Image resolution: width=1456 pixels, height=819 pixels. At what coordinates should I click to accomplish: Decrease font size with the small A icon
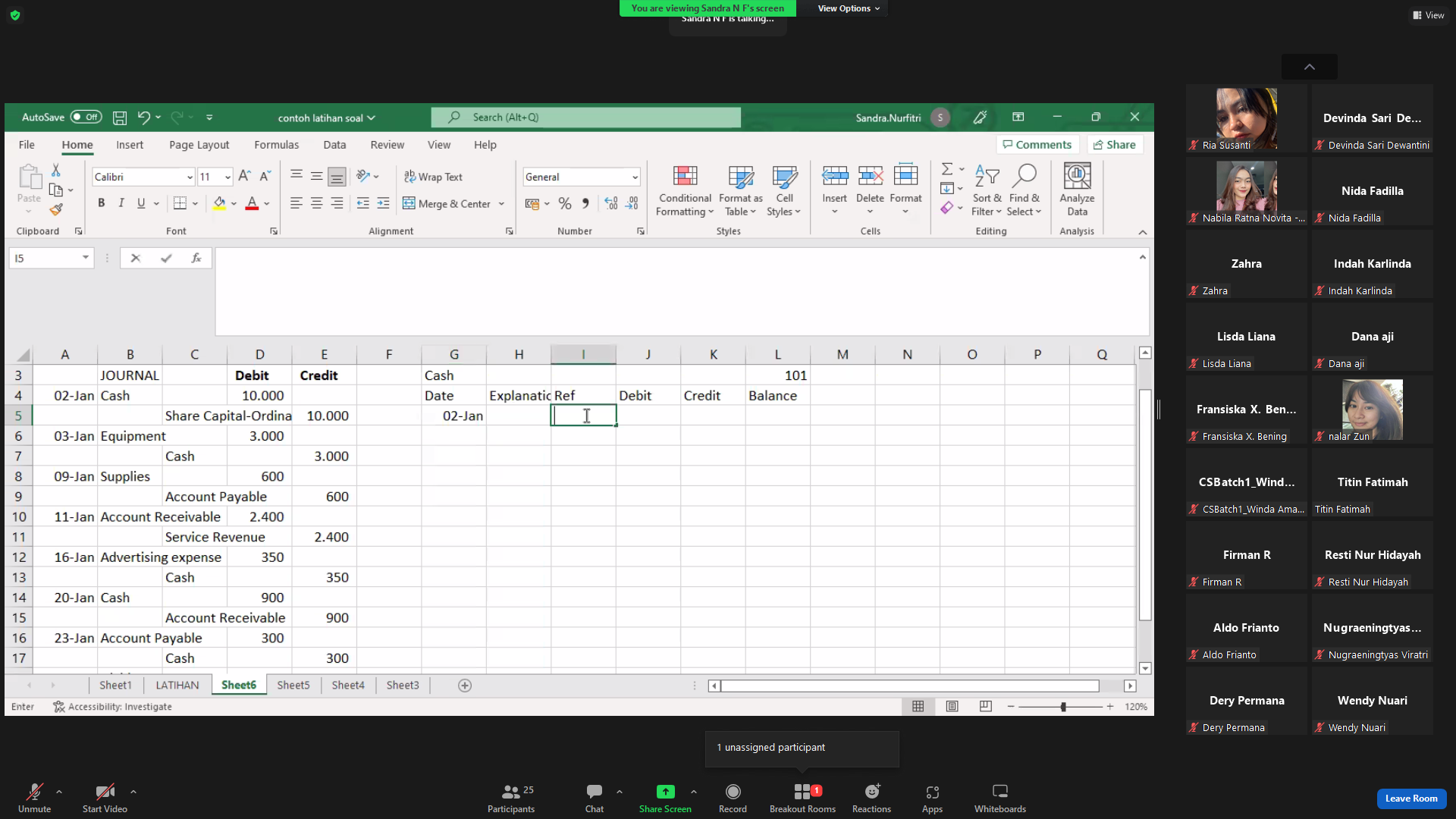(265, 176)
